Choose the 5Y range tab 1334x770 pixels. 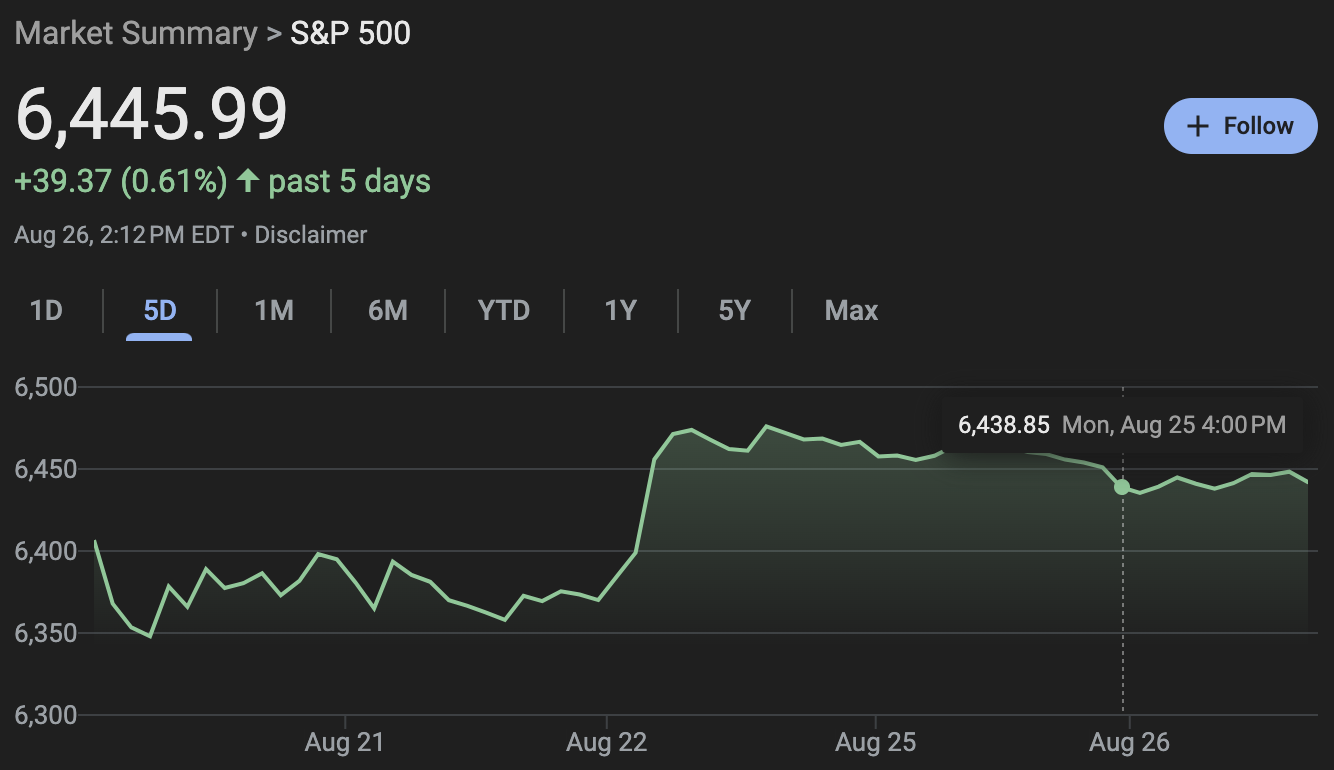734,311
